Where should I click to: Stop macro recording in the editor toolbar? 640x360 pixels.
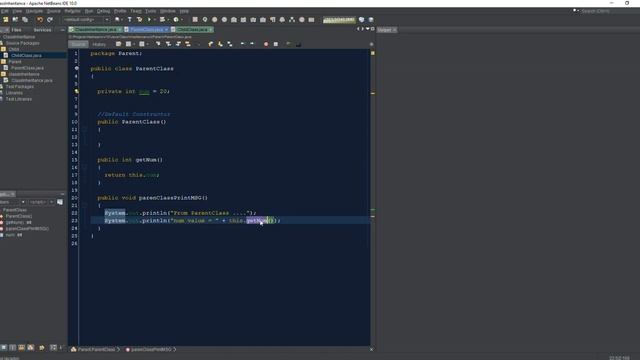276,44
